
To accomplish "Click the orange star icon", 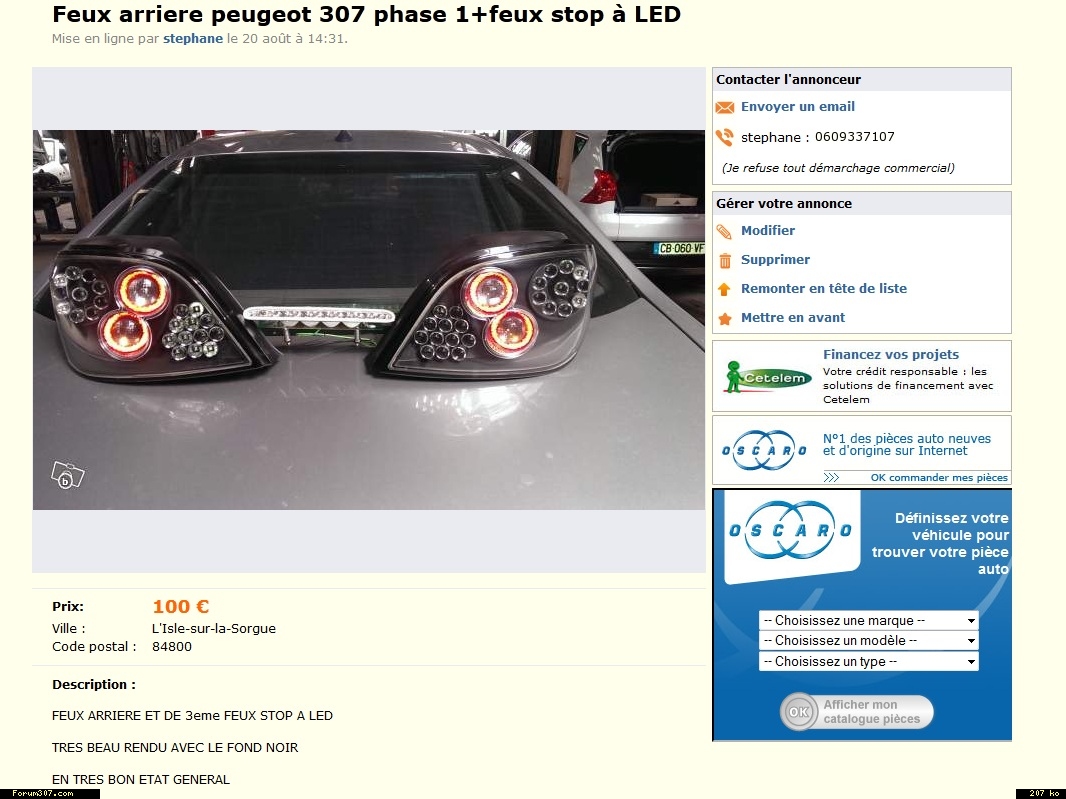I will (725, 318).
